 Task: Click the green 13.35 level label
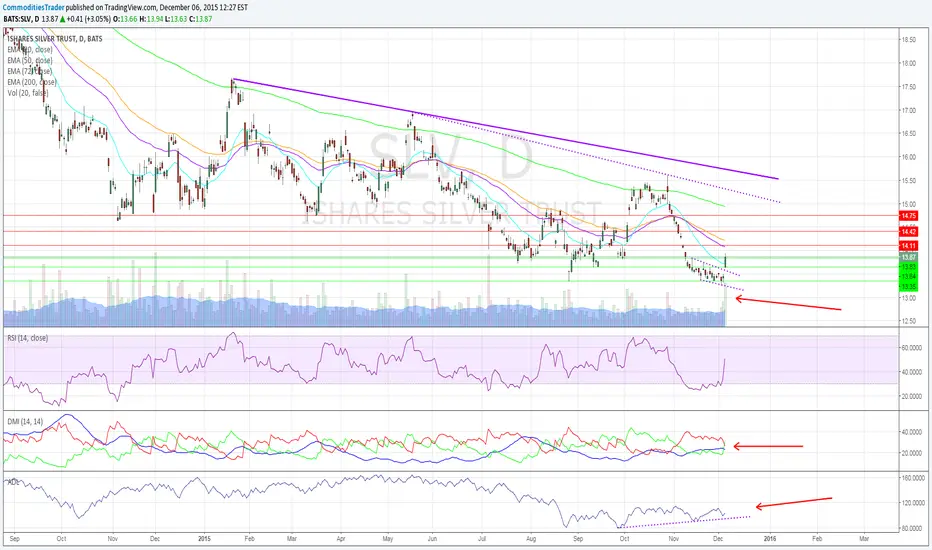[909, 287]
